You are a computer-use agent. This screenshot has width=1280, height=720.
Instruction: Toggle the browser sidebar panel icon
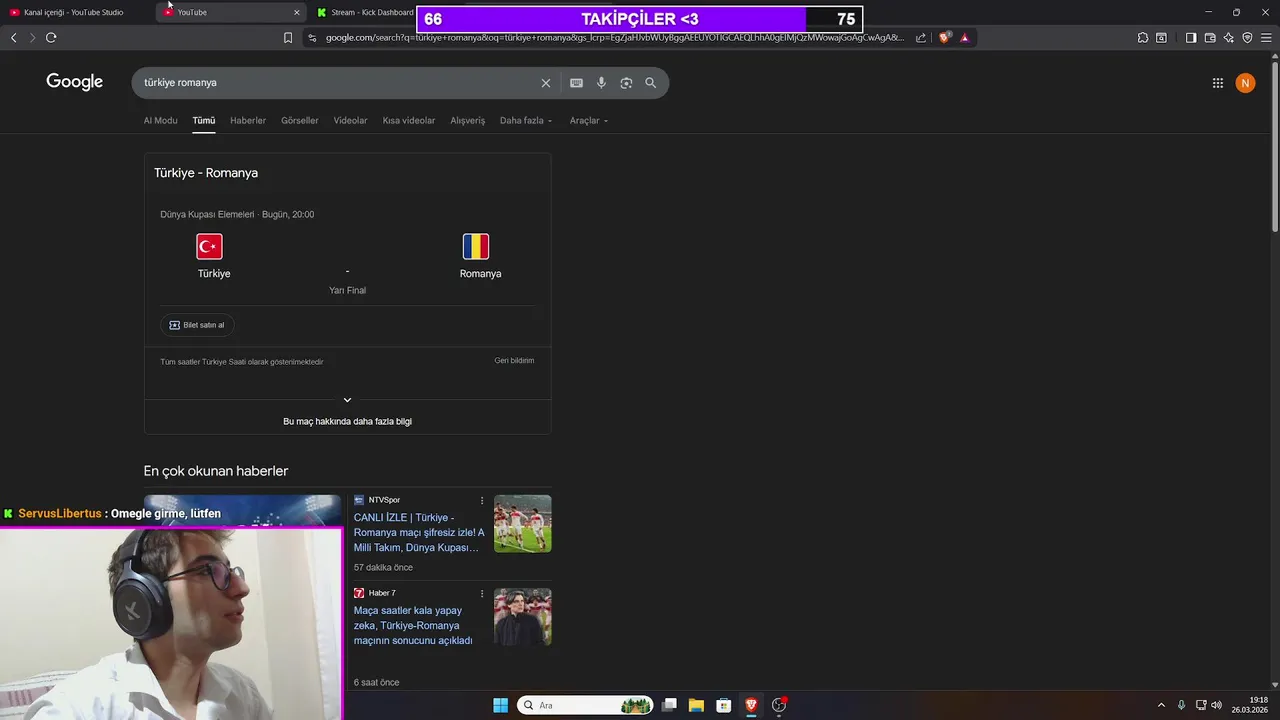pyautogui.click(x=1191, y=38)
